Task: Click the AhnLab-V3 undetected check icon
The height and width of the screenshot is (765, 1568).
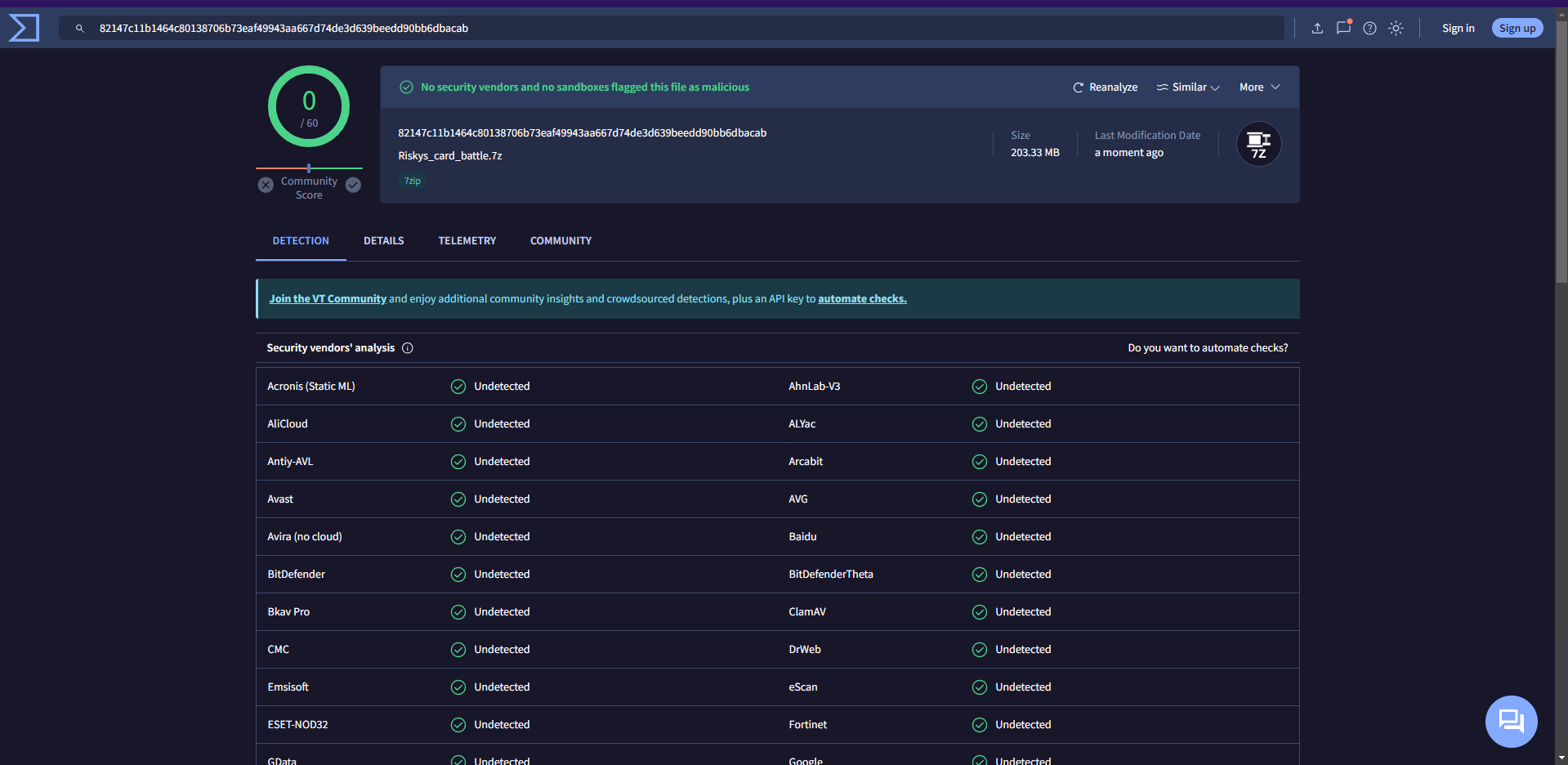Action: (980, 387)
